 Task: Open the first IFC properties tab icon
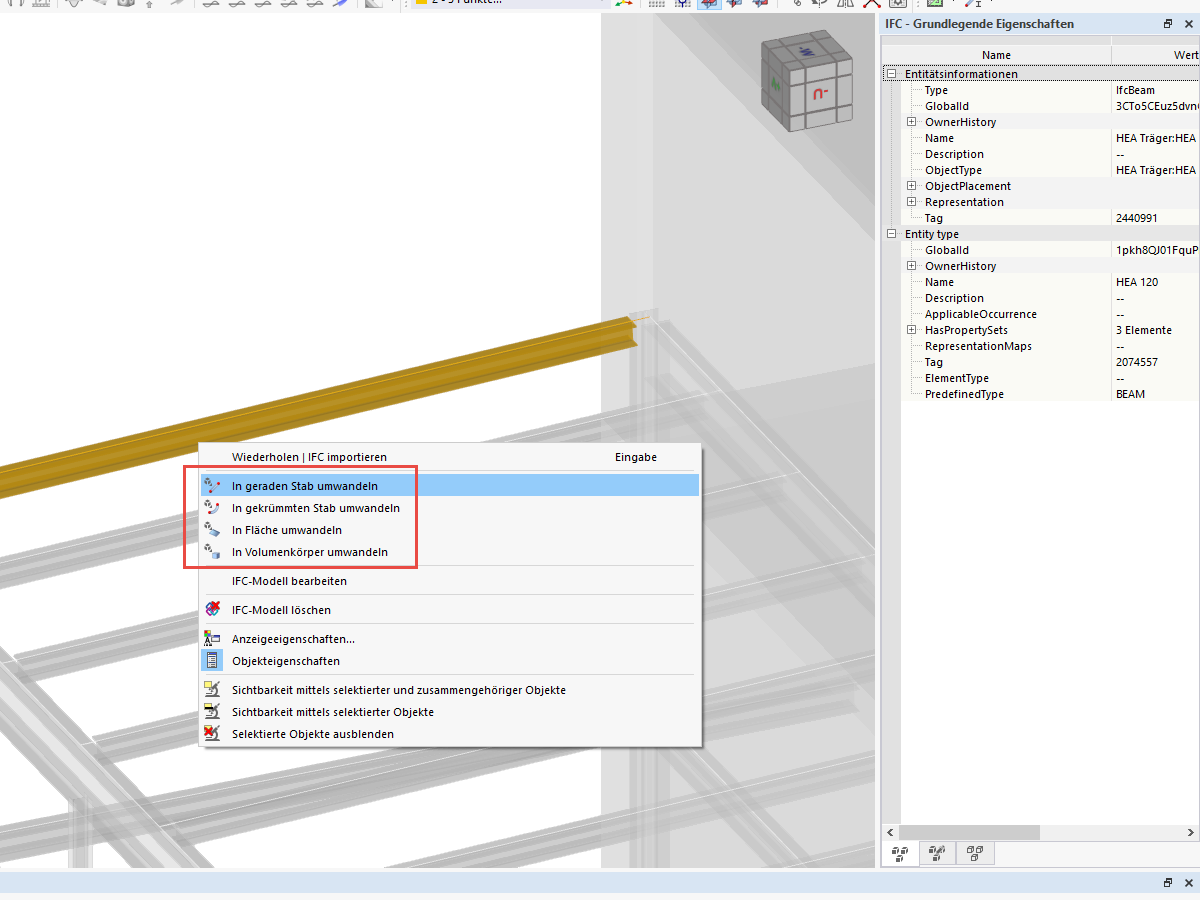[900, 853]
